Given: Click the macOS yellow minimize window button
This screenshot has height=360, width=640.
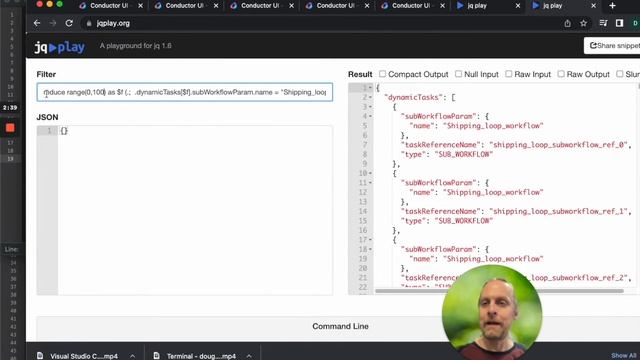Looking at the screenshot, I should tap(49, 4).
